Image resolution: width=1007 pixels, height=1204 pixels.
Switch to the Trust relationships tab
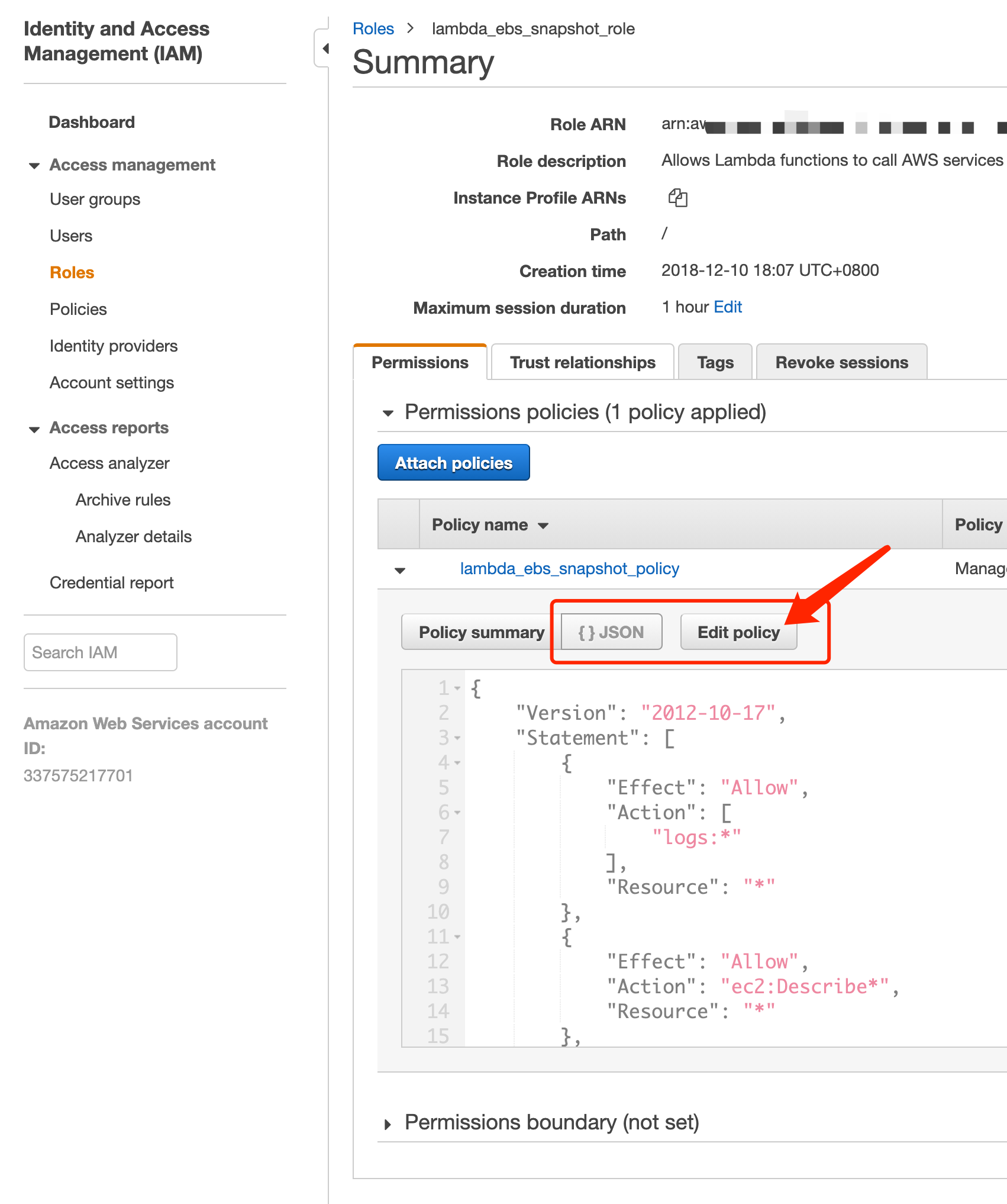tap(582, 362)
